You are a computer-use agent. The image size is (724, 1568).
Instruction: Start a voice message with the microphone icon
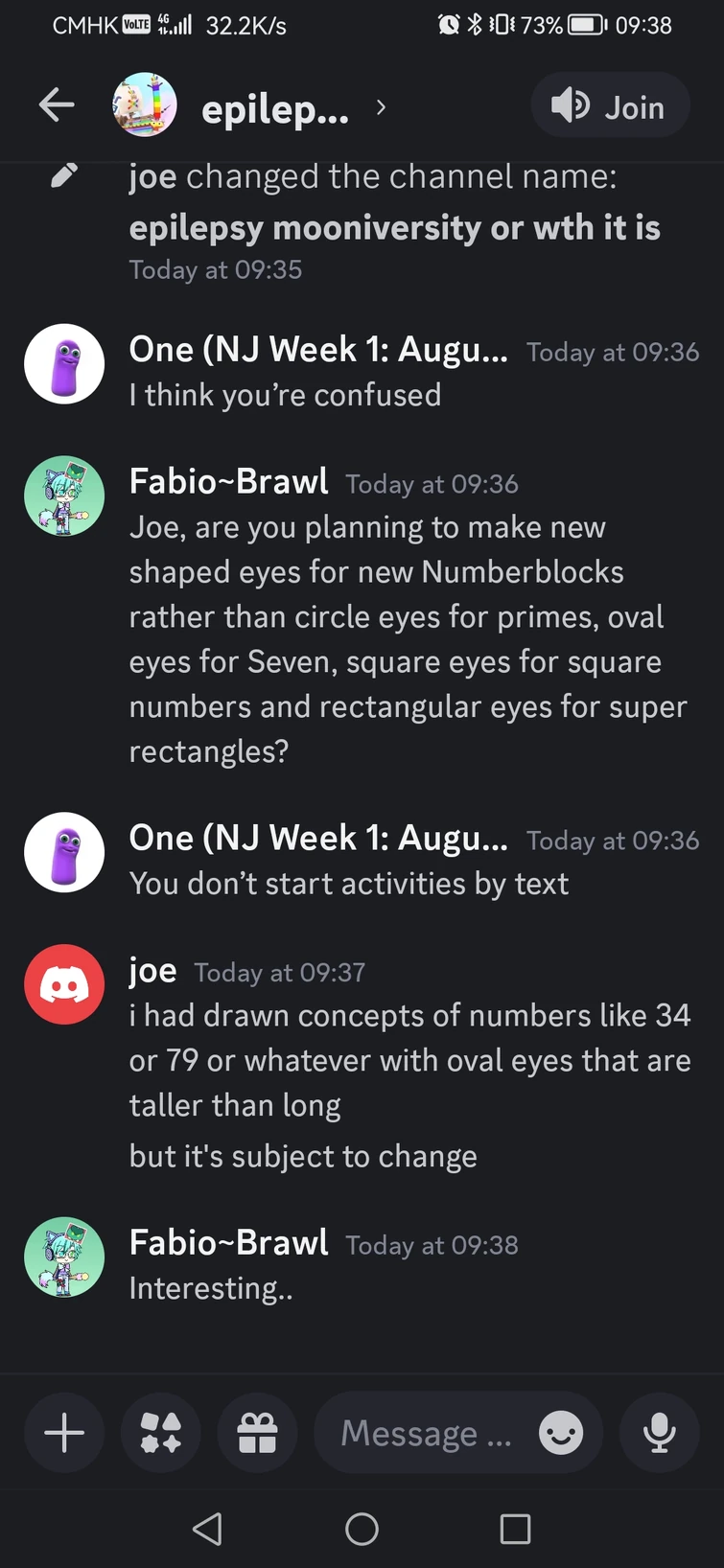pyautogui.click(x=659, y=1432)
